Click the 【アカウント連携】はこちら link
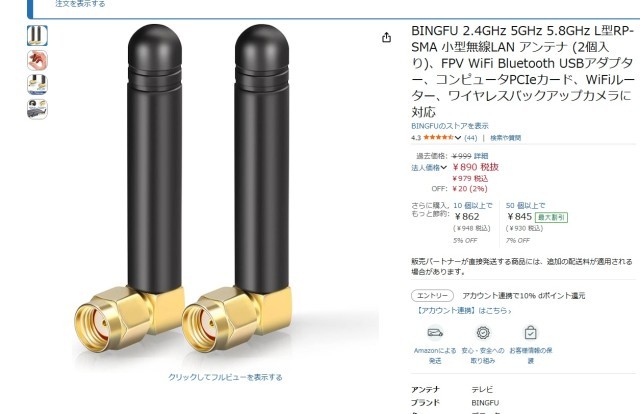The image size is (640, 414). point(463,311)
